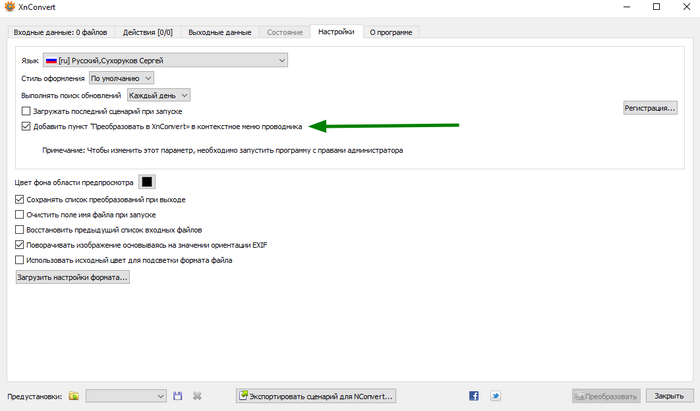The width and height of the screenshot is (700, 411).
Task: Open update check 'Каждый день' dropdown
Action: tap(158, 95)
